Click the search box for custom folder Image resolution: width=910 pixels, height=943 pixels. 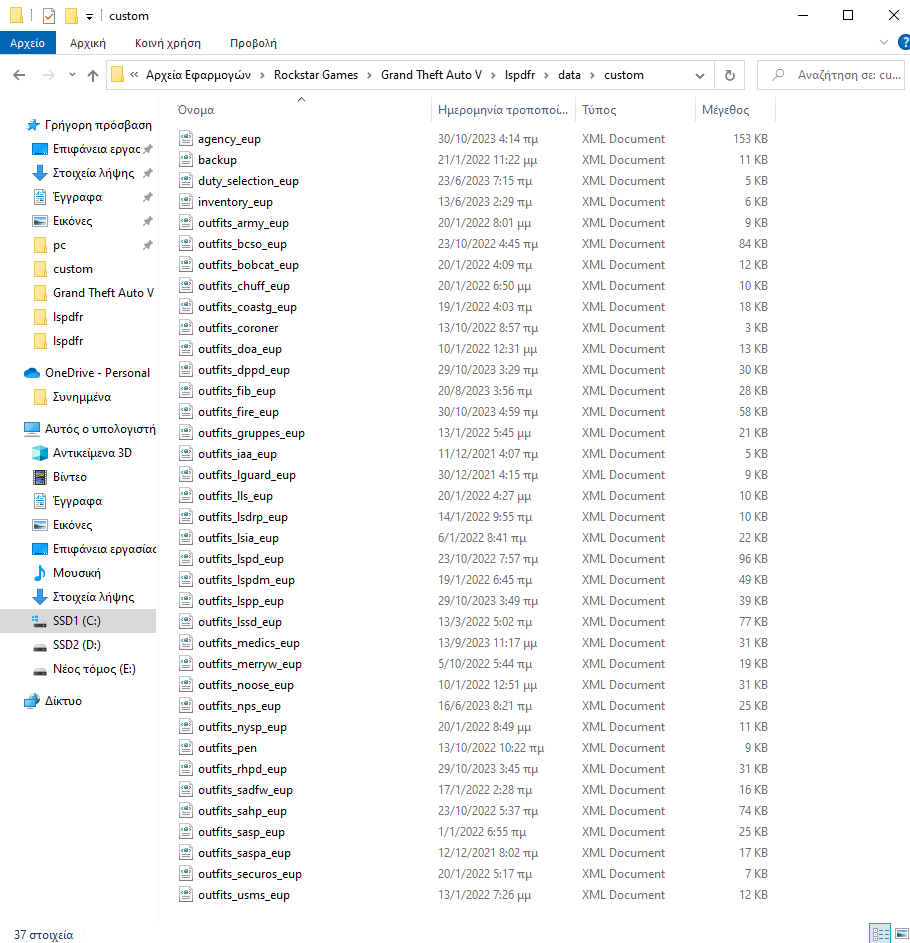[x=831, y=75]
